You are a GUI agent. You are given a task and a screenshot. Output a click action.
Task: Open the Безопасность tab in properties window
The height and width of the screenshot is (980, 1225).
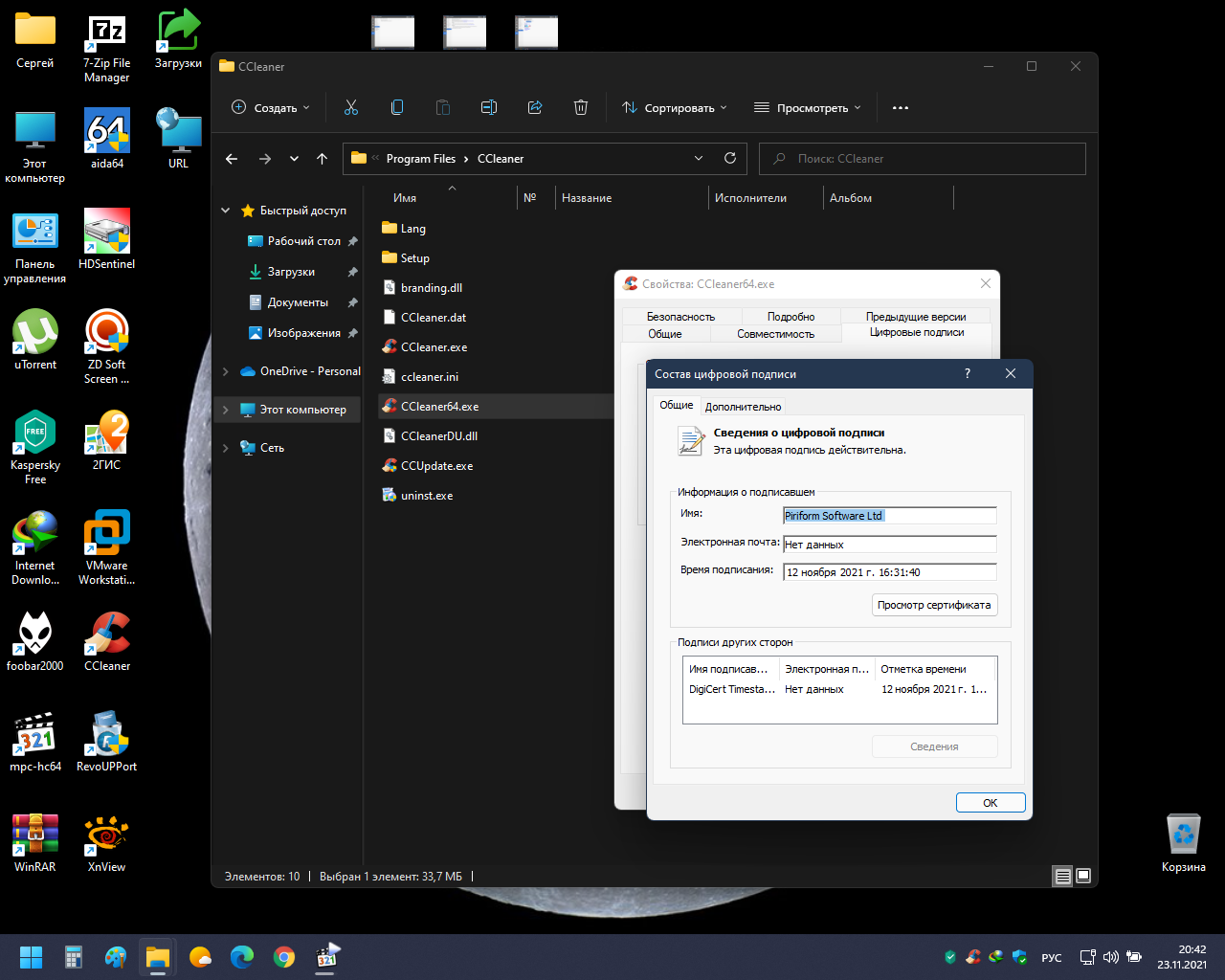click(680, 317)
